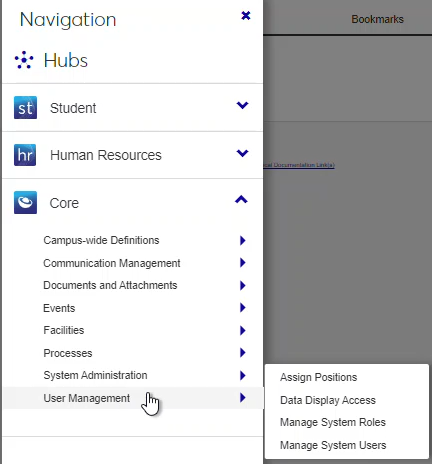Image resolution: width=432 pixels, height=464 pixels.
Task: Expand the Human Resources chevron
Action: 242,153
